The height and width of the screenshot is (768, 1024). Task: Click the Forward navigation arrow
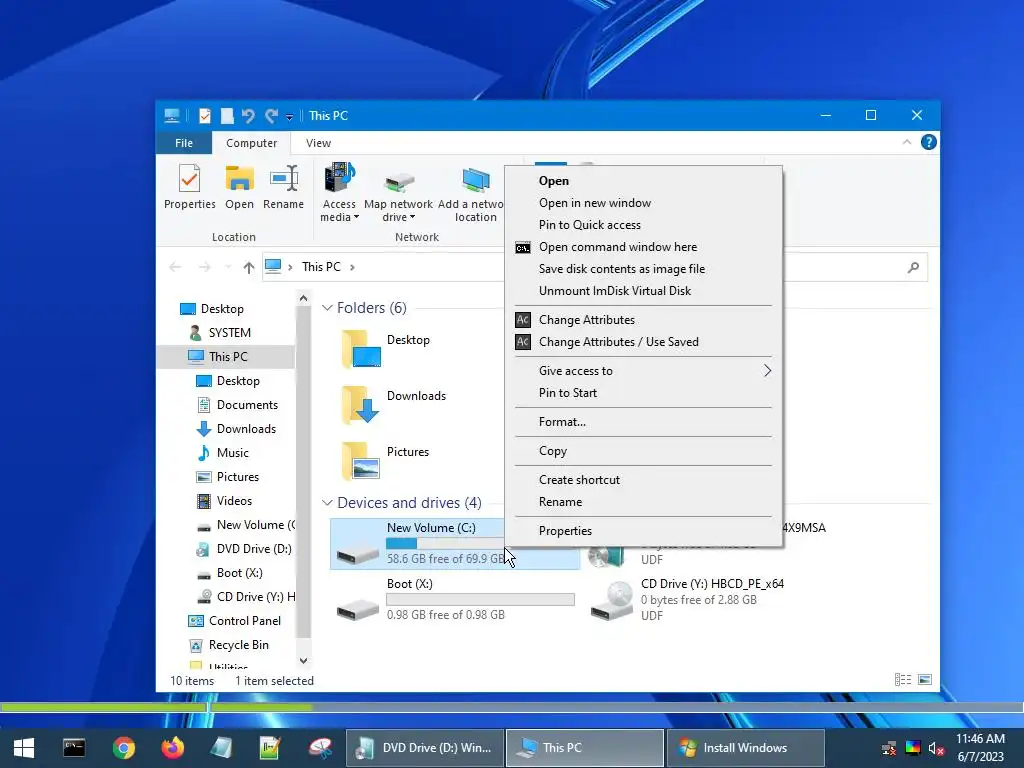tap(204, 266)
